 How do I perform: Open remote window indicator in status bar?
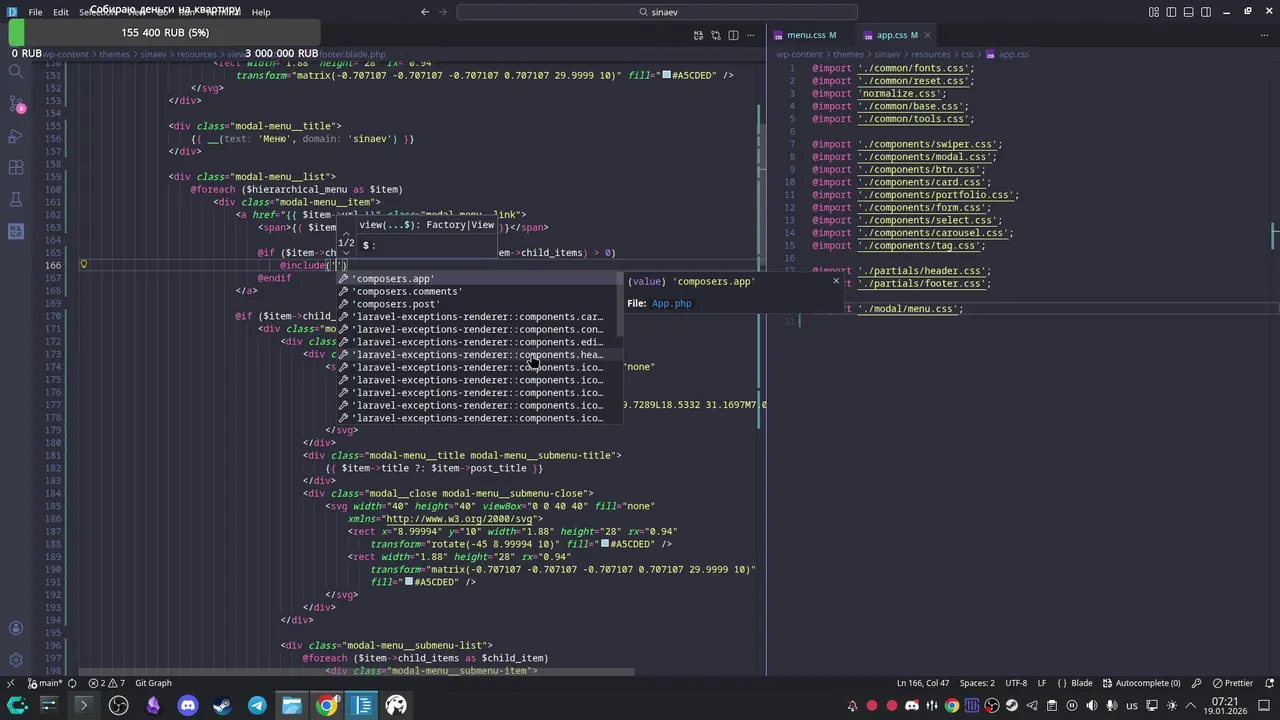10,683
